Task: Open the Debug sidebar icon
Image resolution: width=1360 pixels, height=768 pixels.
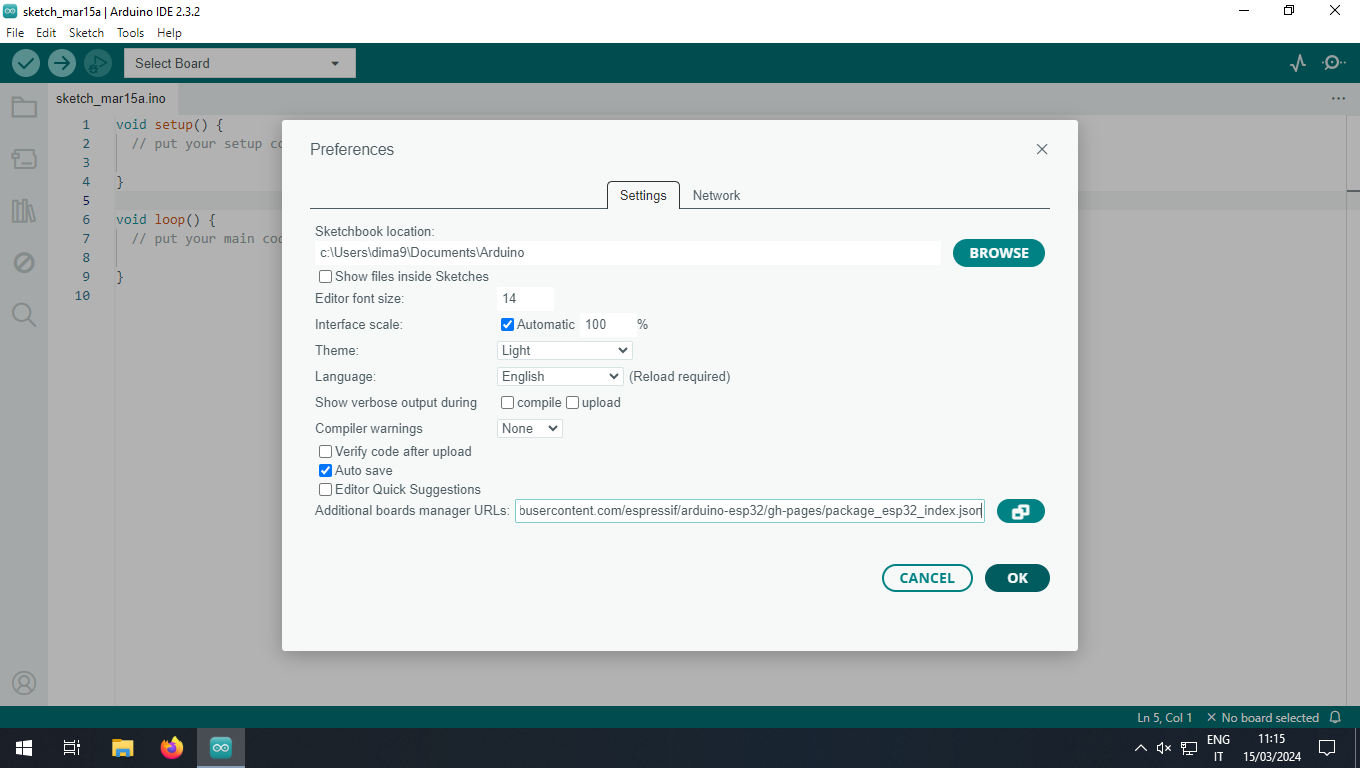Action: point(24,263)
